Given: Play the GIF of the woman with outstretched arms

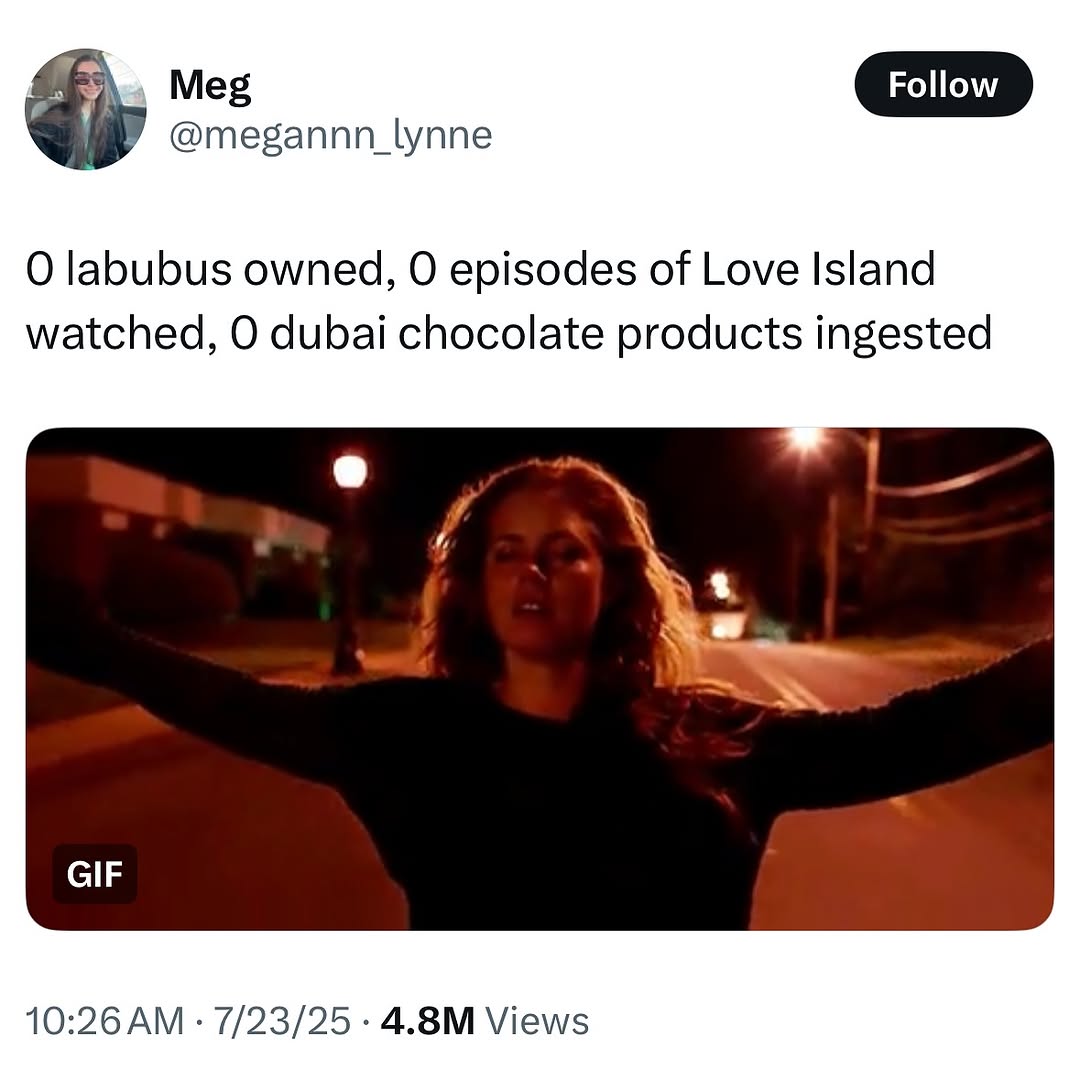Looking at the screenshot, I should coord(539,678).
